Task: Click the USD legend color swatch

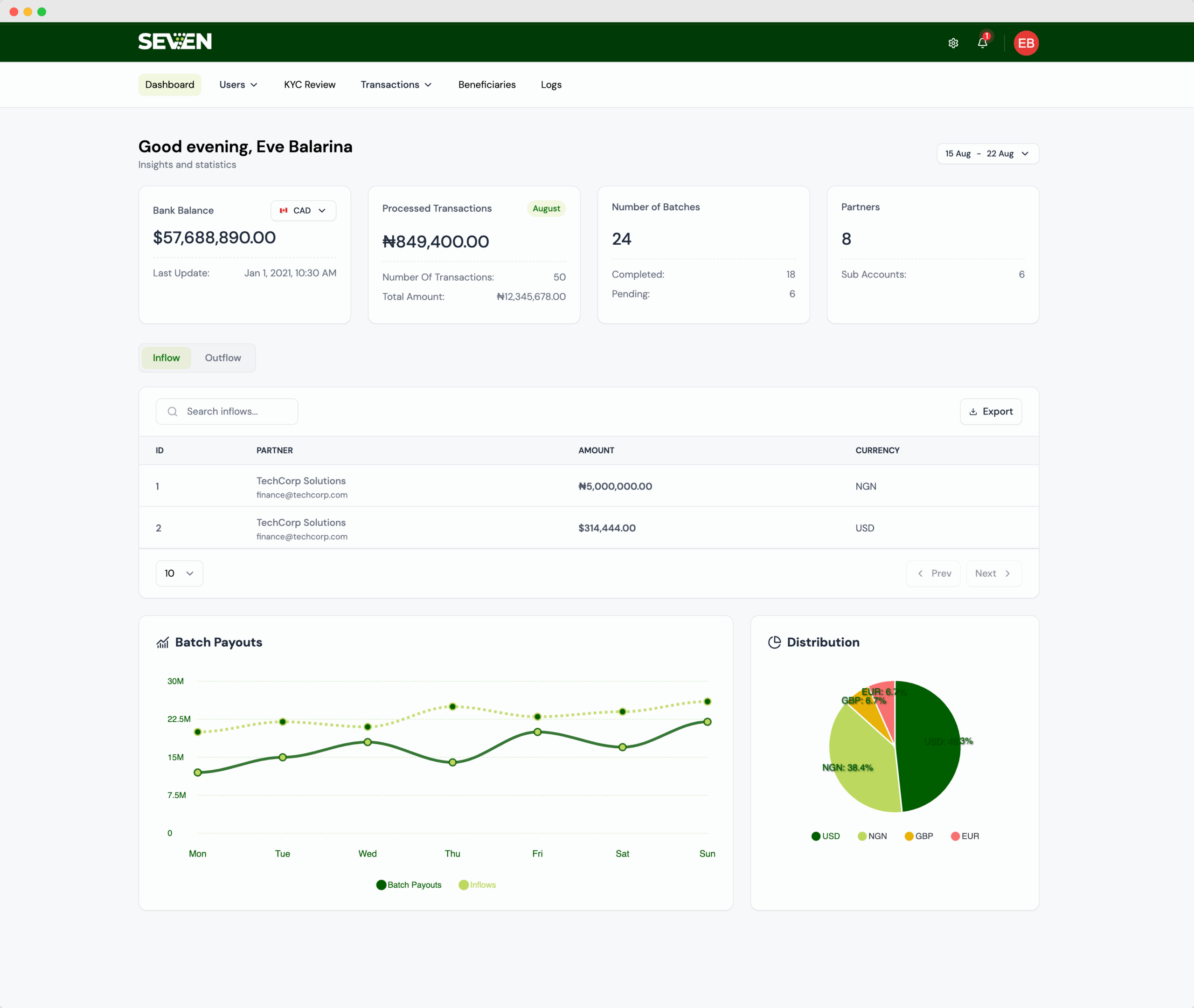Action: (x=816, y=836)
